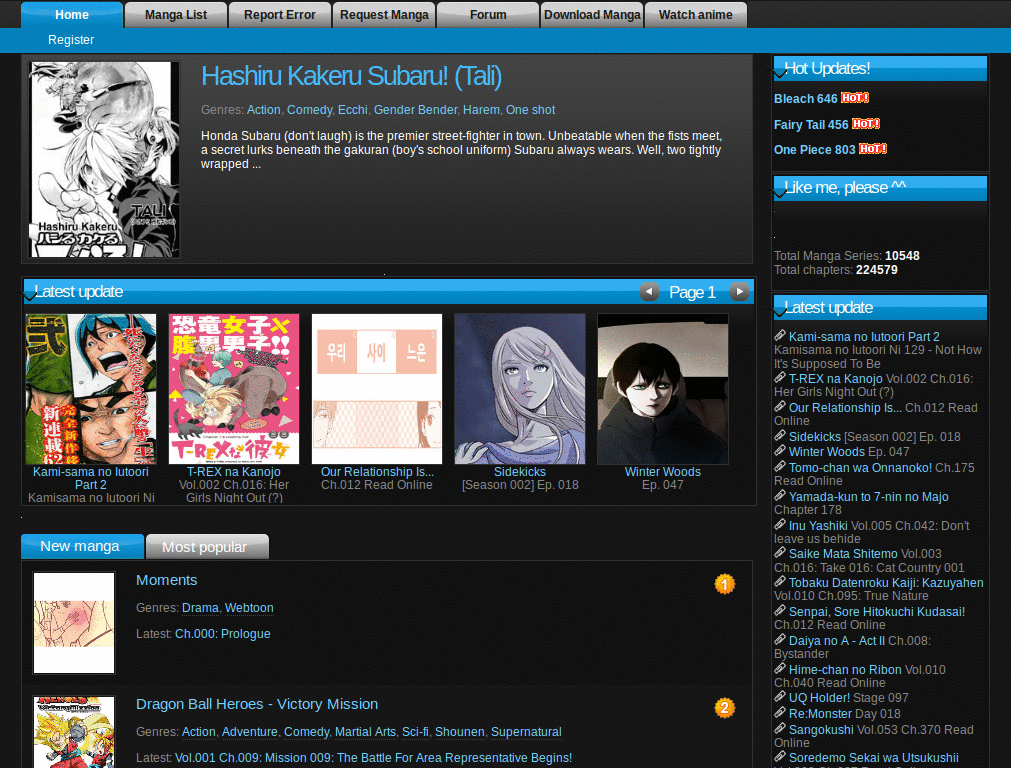Screen dimensions: 1024x768
Task: Open the Winter Woods cover thumbnail
Action: point(663,389)
